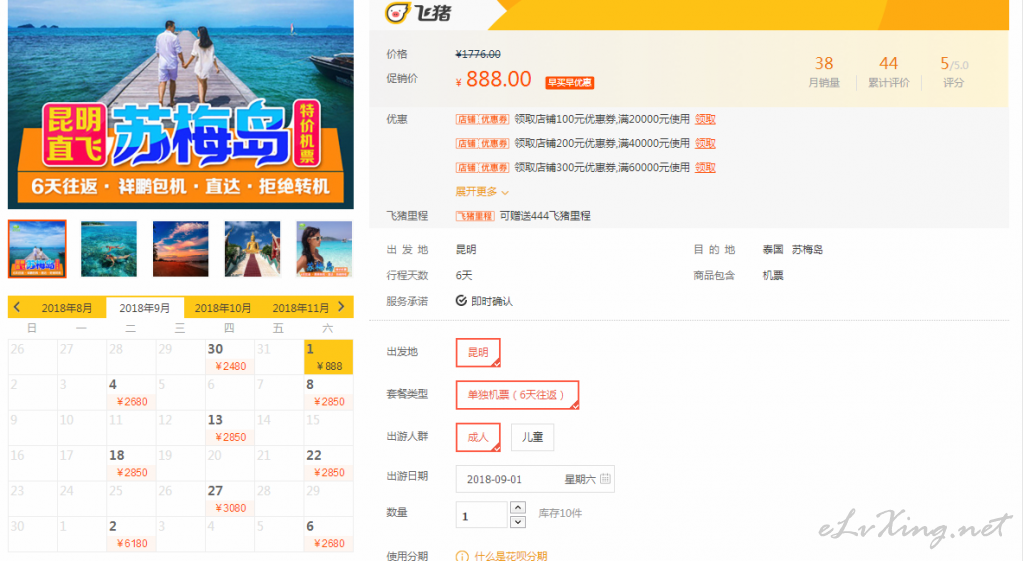The height and width of the screenshot is (561, 1023).
Task: Pick calendar date 27 priced ¥3080
Action: 230,498
